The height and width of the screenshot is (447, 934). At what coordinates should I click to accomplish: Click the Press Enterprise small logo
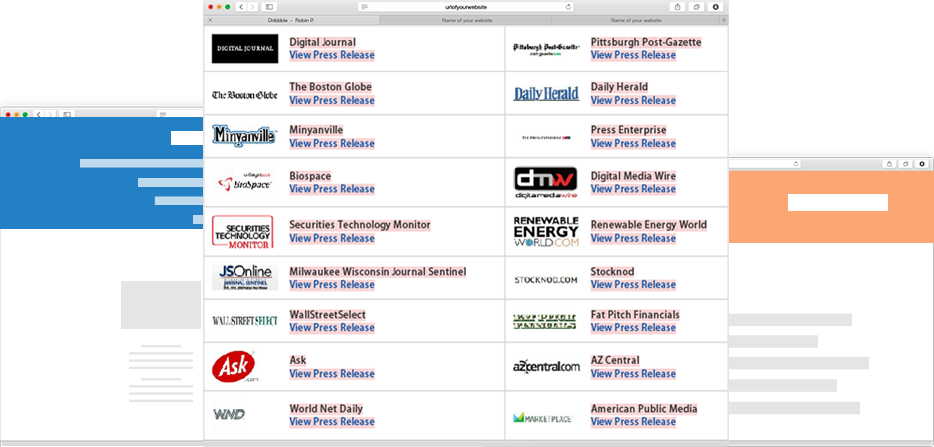click(546, 138)
